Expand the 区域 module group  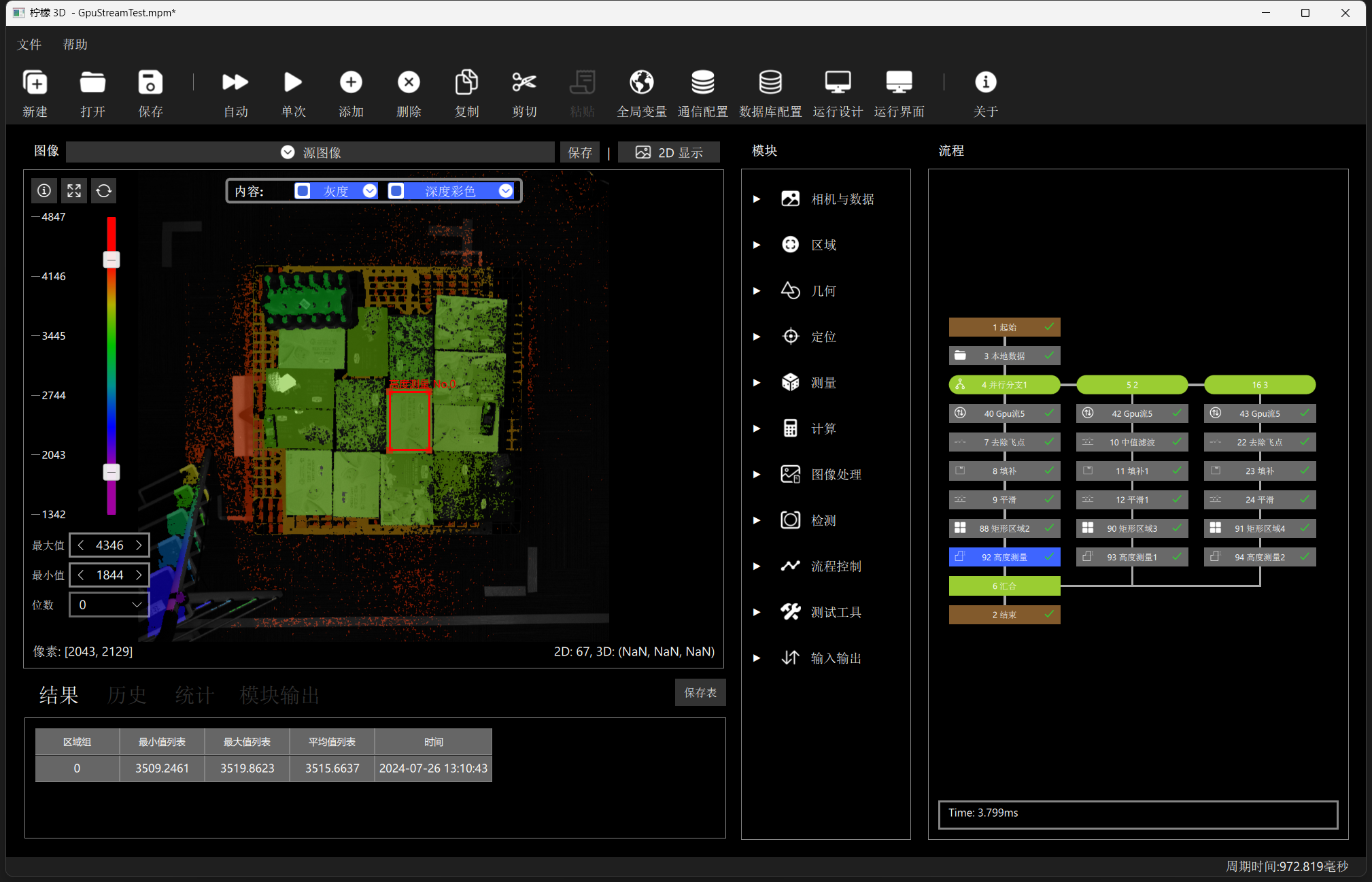(757, 245)
